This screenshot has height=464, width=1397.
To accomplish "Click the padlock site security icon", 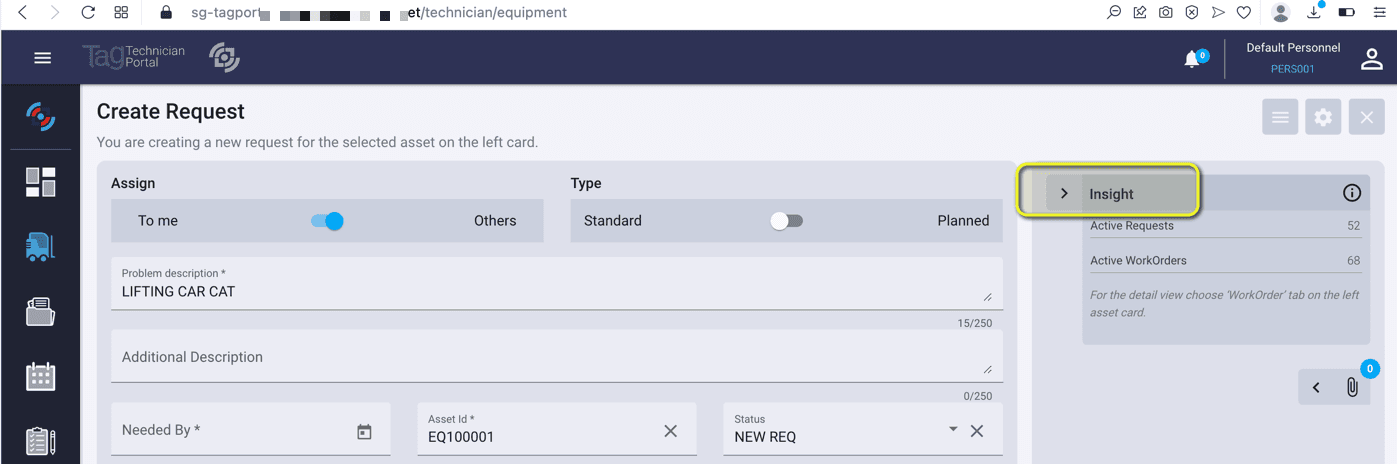I will point(166,13).
